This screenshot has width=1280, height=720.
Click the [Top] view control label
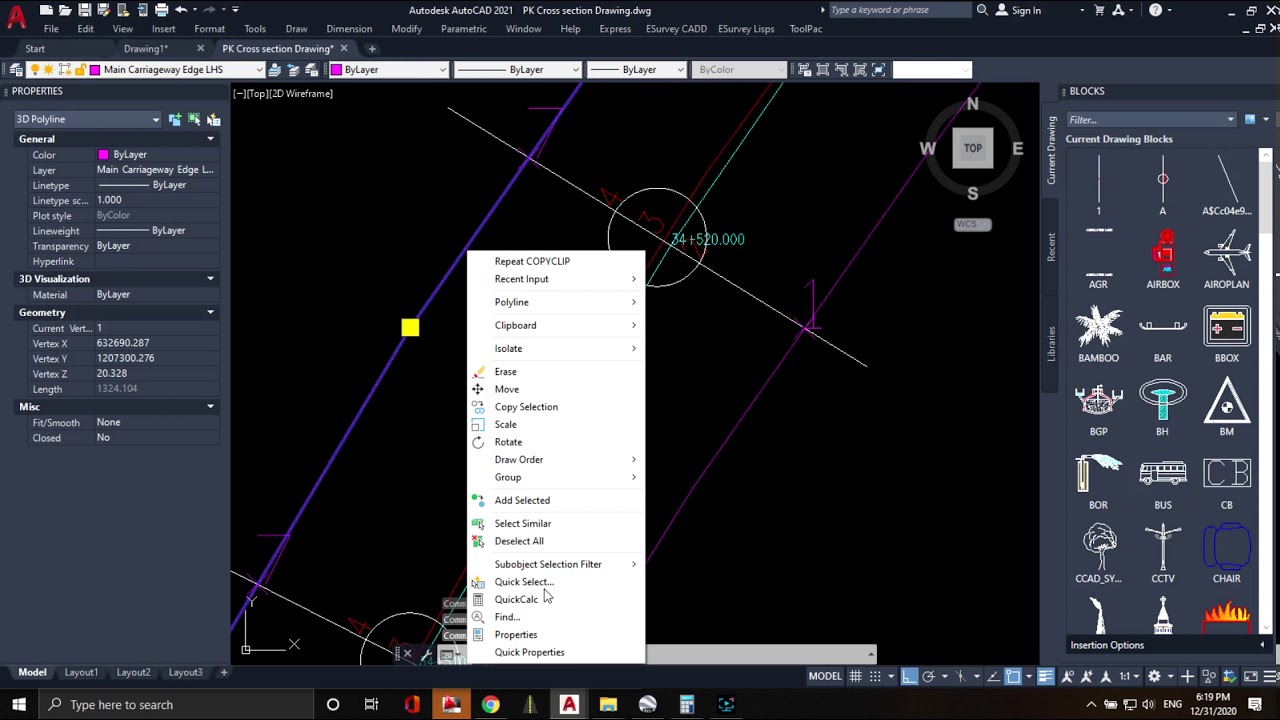point(258,94)
